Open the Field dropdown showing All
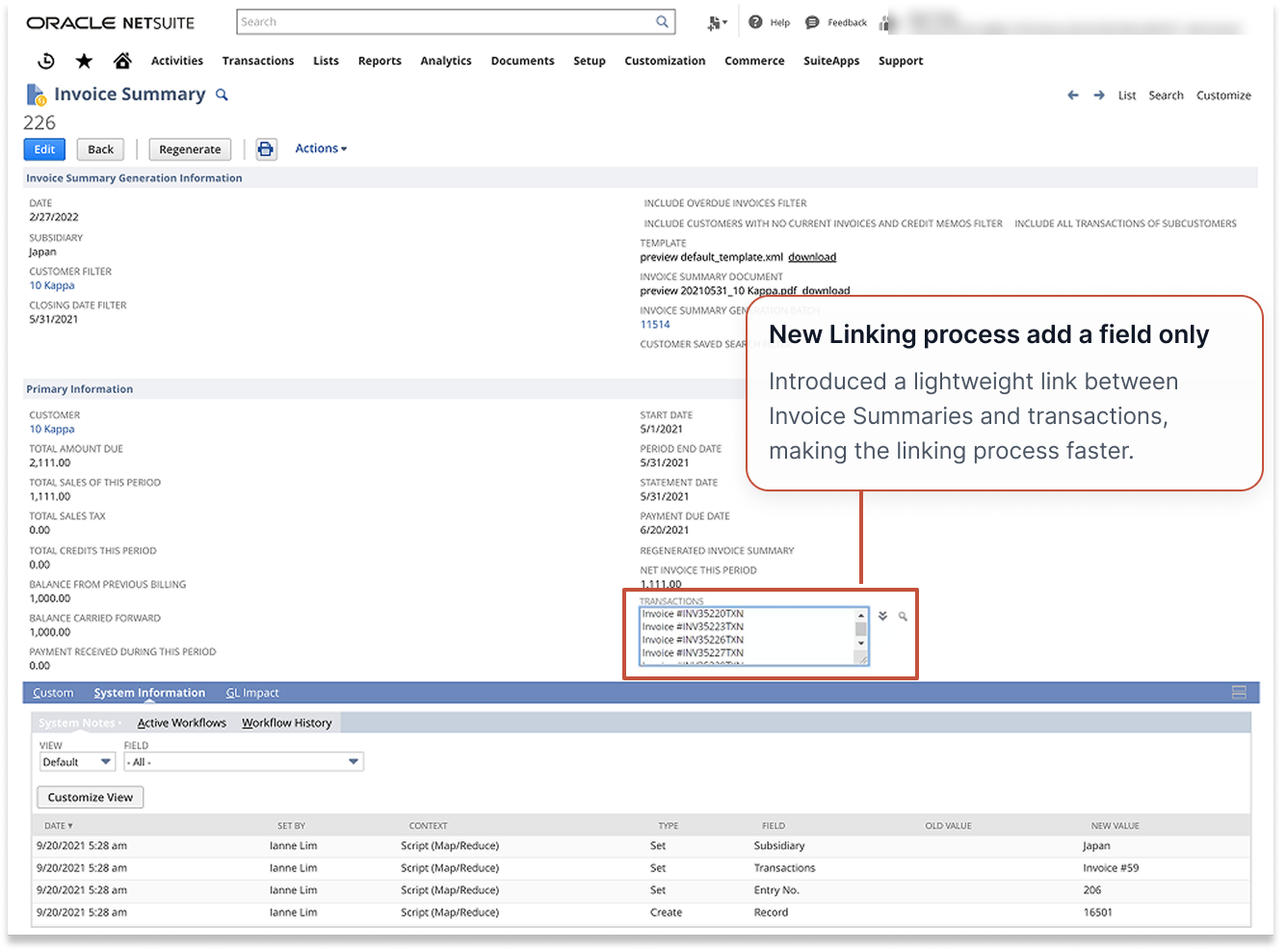The image size is (1287, 952). pyautogui.click(x=244, y=762)
